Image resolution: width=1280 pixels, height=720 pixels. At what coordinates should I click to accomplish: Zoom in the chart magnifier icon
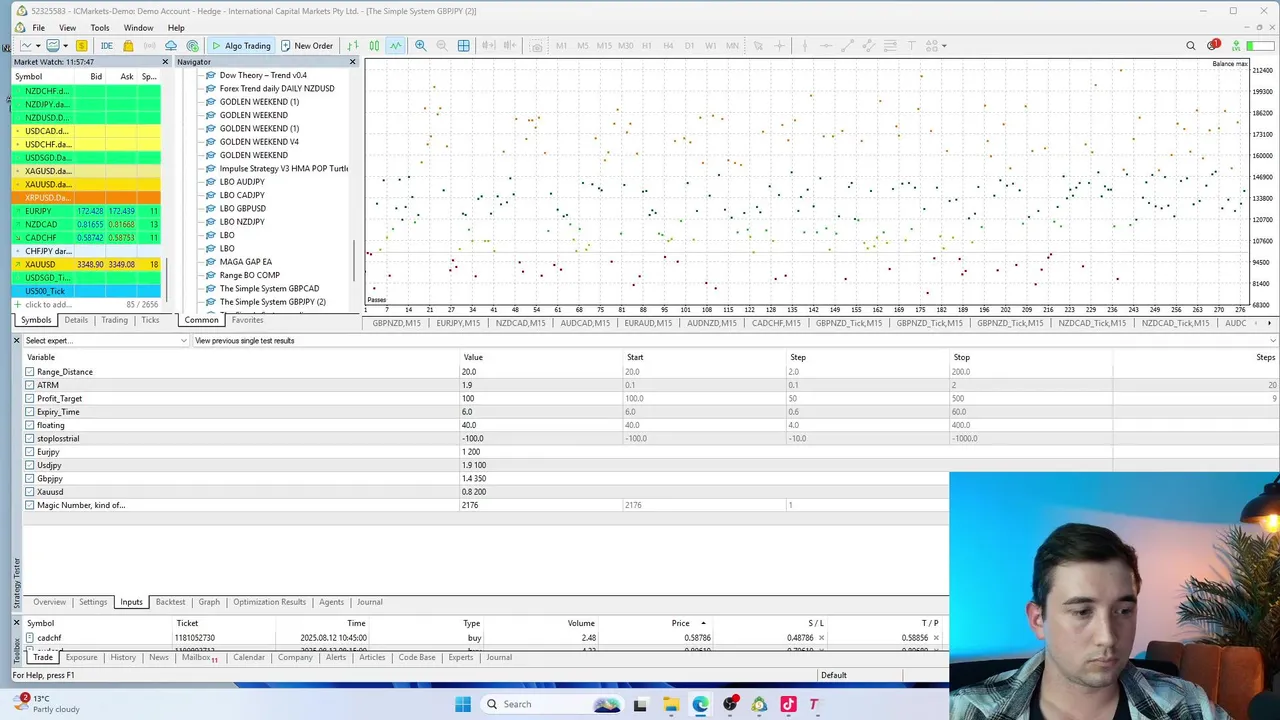(x=421, y=45)
